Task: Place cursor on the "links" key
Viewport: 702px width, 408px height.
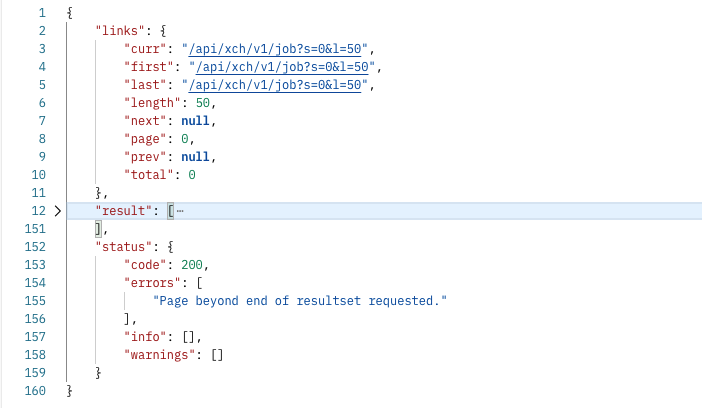Action: [119, 31]
